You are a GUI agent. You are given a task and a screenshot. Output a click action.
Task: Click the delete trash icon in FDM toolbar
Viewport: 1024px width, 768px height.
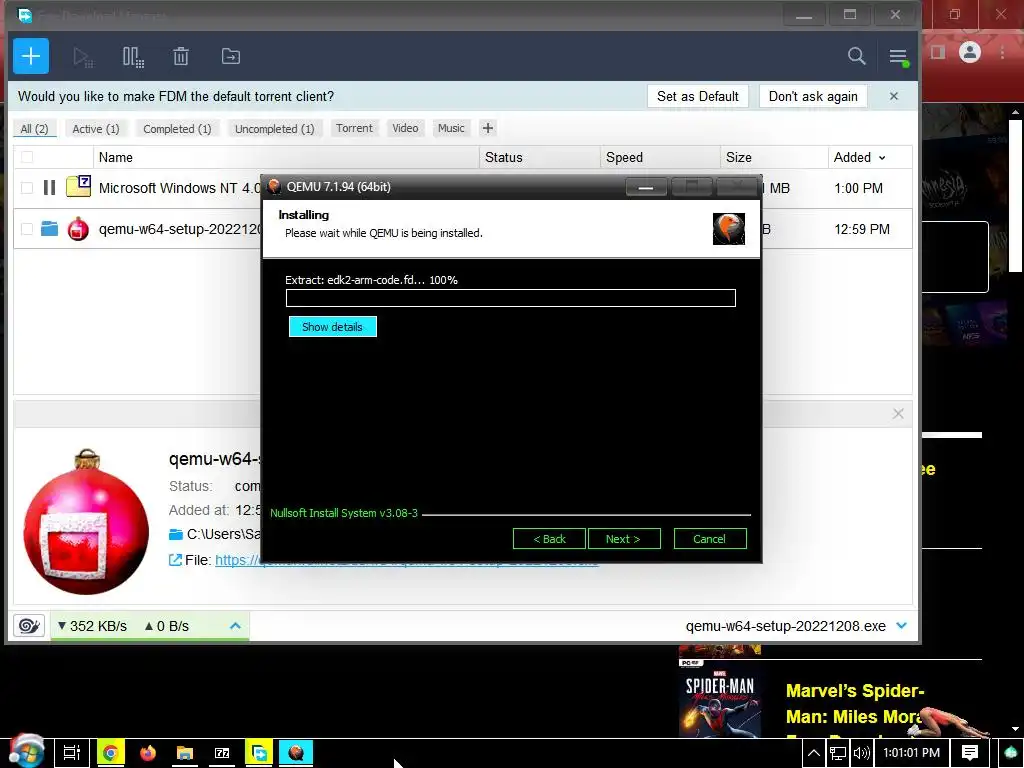click(181, 56)
